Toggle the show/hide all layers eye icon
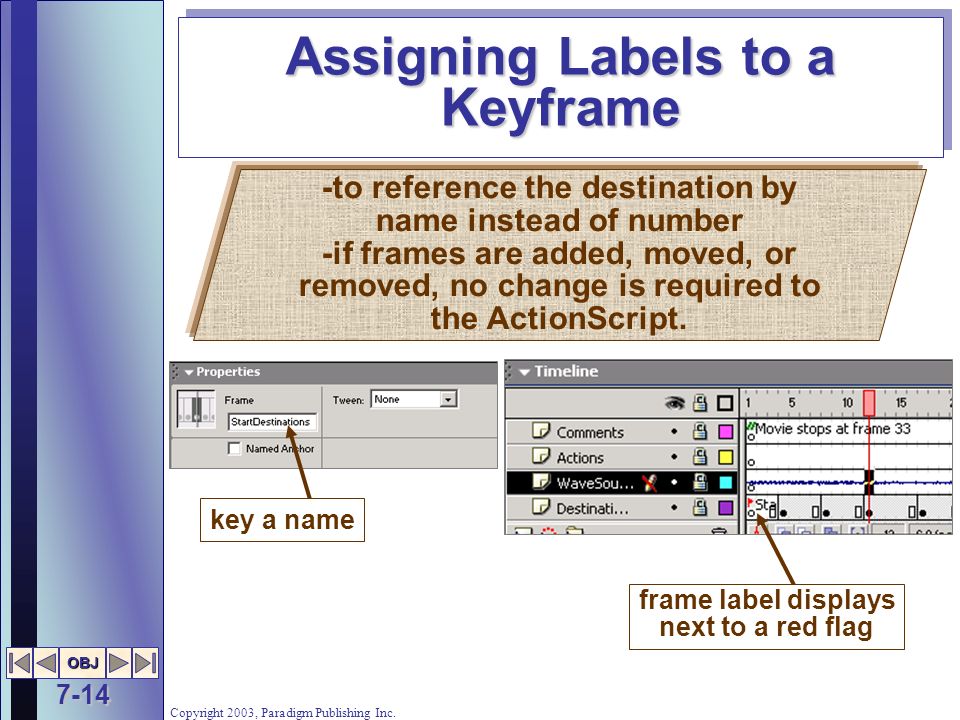 [x=674, y=403]
